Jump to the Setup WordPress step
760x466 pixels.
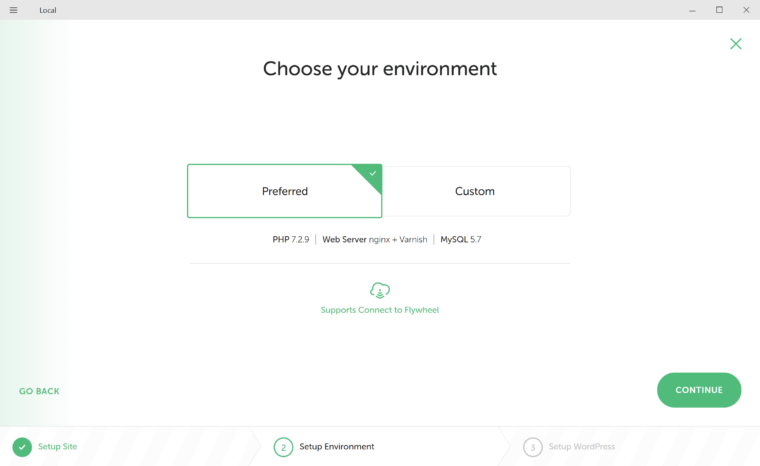pos(582,447)
